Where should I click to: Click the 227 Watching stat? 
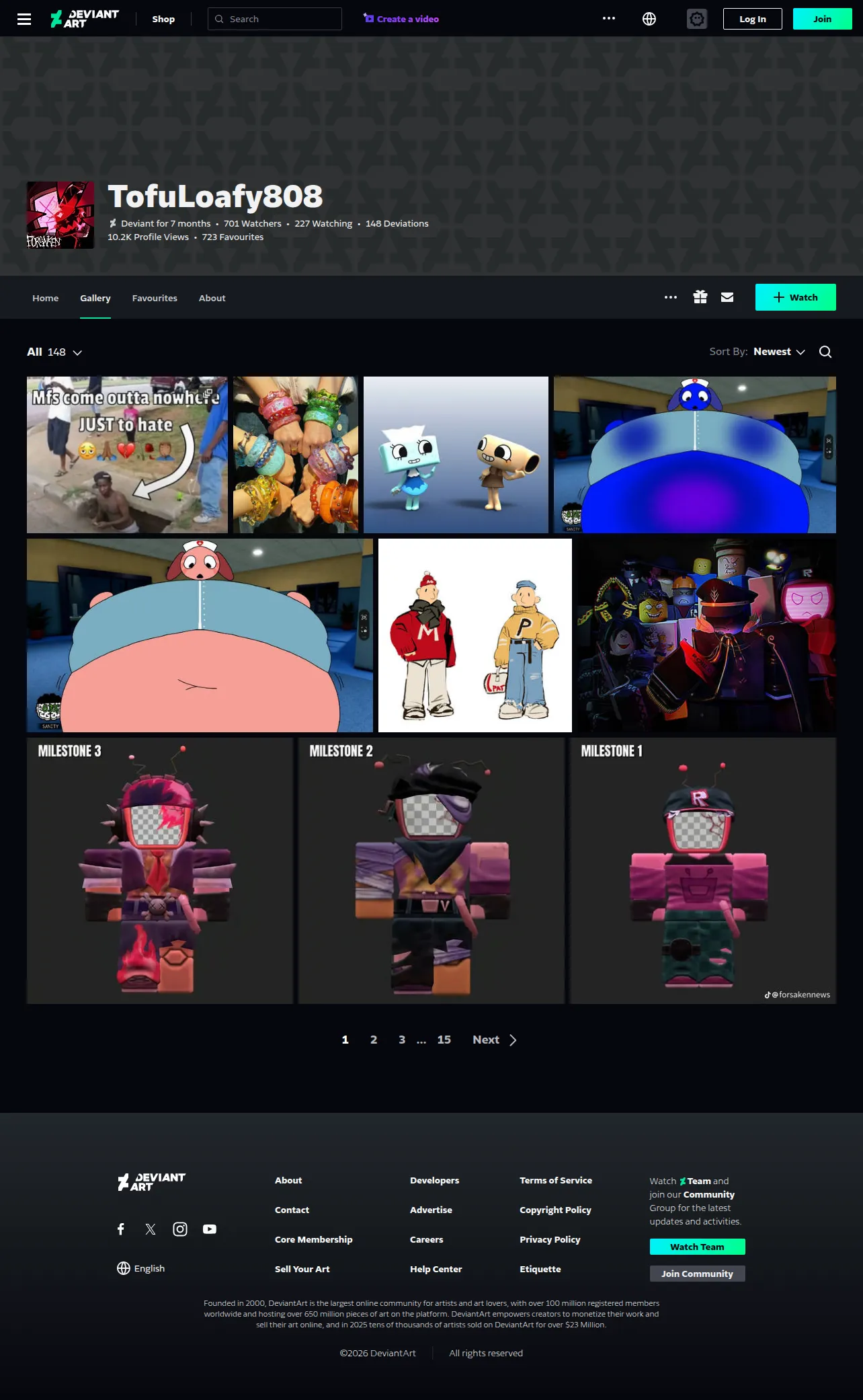pos(323,223)
